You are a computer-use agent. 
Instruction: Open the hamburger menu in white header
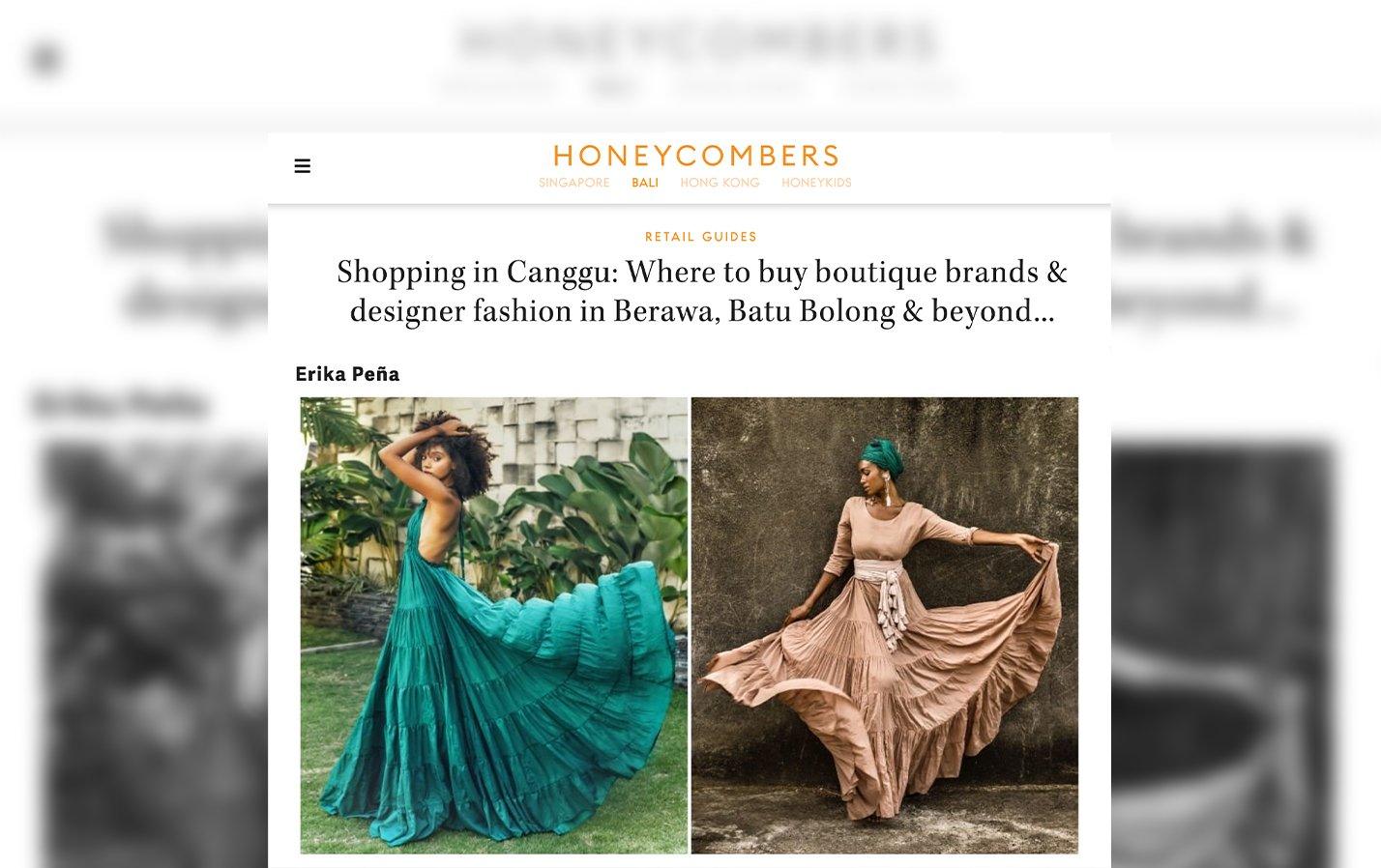tap(303, 166)
